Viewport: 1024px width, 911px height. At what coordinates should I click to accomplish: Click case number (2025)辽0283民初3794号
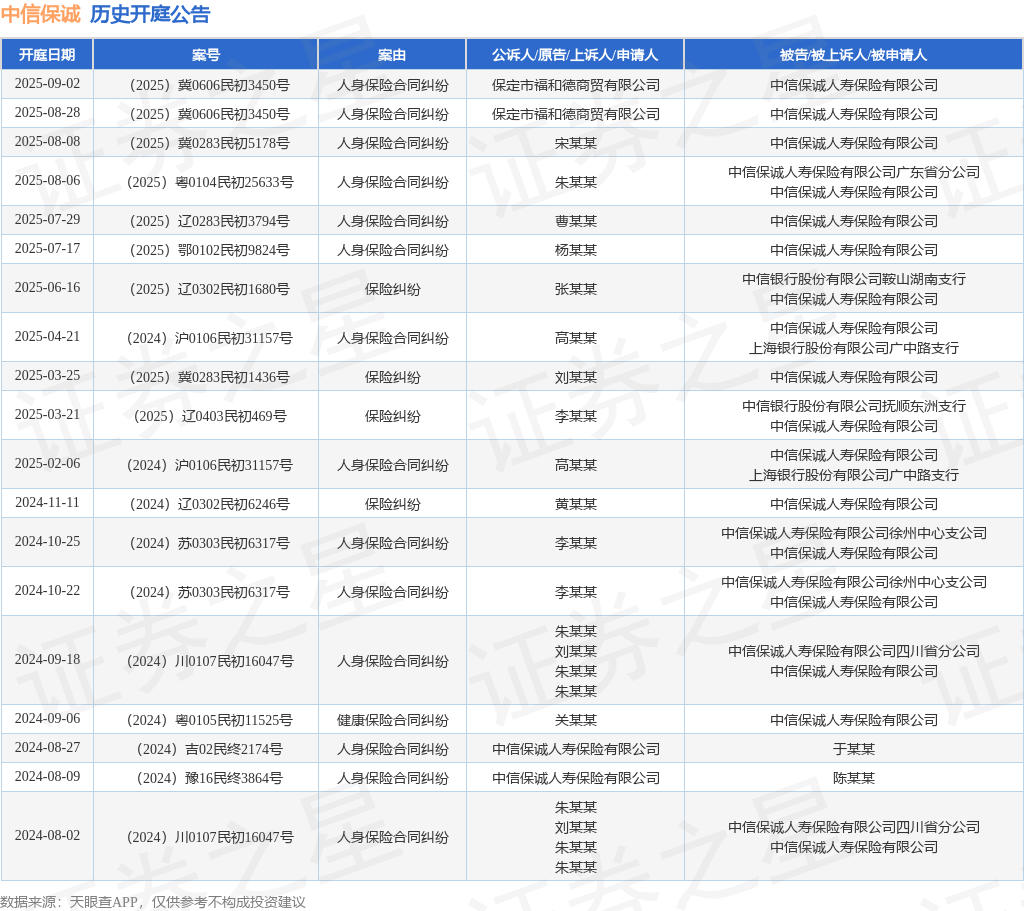click(x=210, y=221)
